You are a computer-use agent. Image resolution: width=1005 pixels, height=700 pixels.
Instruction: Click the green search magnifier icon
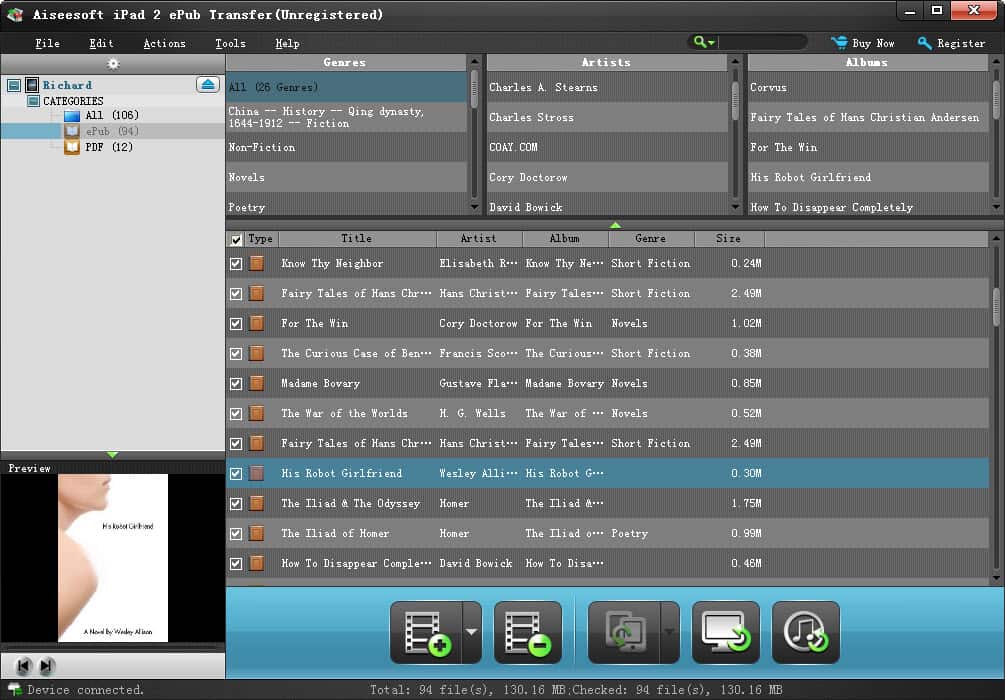(x=699, y=42)
